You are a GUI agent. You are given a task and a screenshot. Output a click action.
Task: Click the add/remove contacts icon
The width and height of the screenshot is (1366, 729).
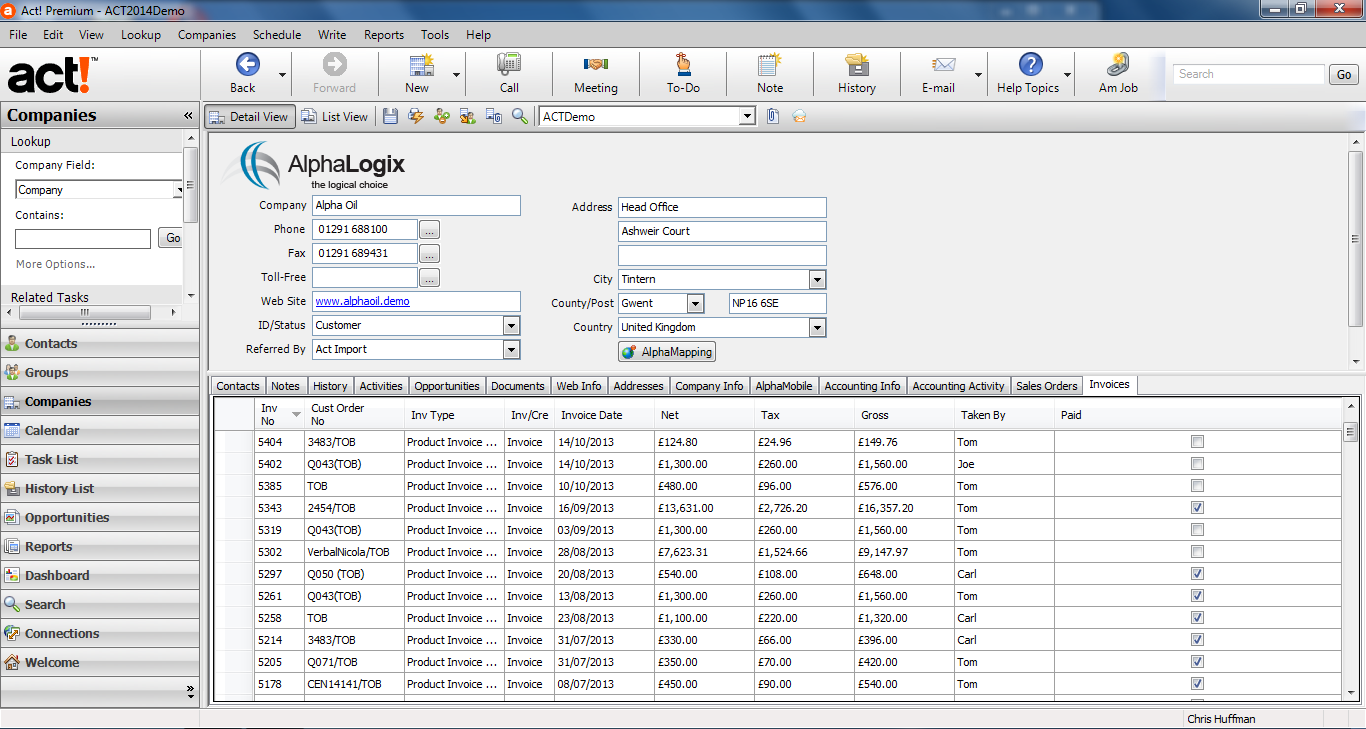[442, 117]
